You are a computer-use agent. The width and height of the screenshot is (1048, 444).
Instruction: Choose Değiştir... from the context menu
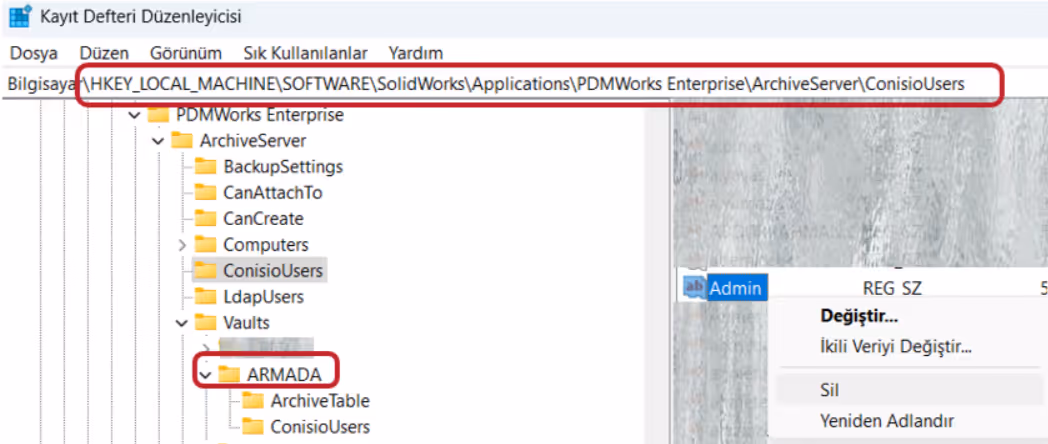[859, 316]
